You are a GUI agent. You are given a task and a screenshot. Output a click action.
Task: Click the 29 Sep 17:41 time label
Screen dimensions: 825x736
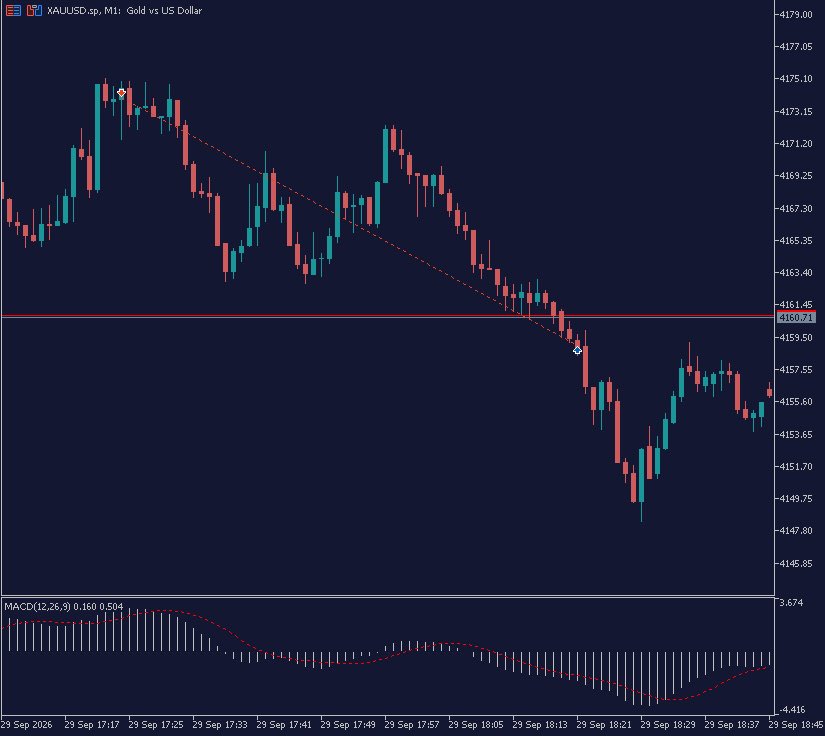point(284,725)
